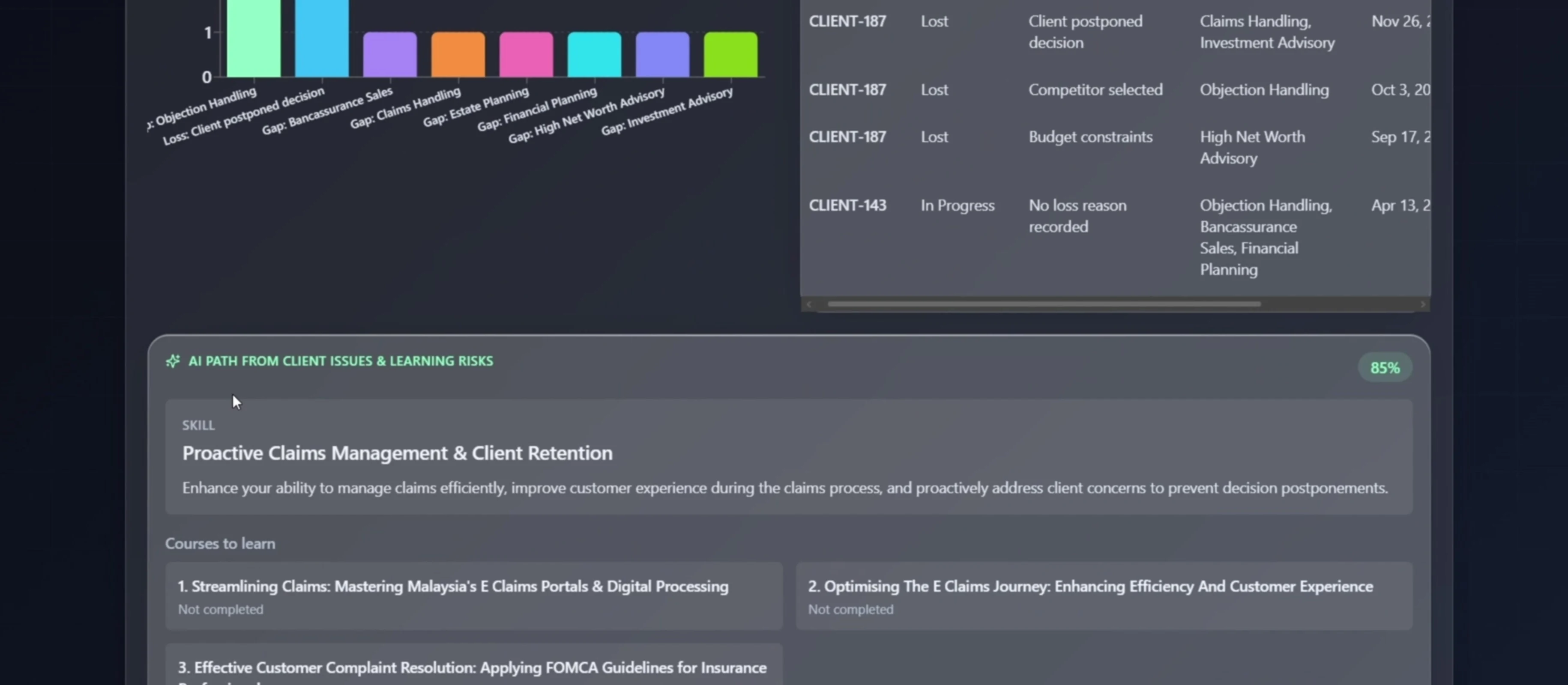Click the Claims Handling, Investment Advisory cell
The image size is (1568, 685).
[1267, 32]
